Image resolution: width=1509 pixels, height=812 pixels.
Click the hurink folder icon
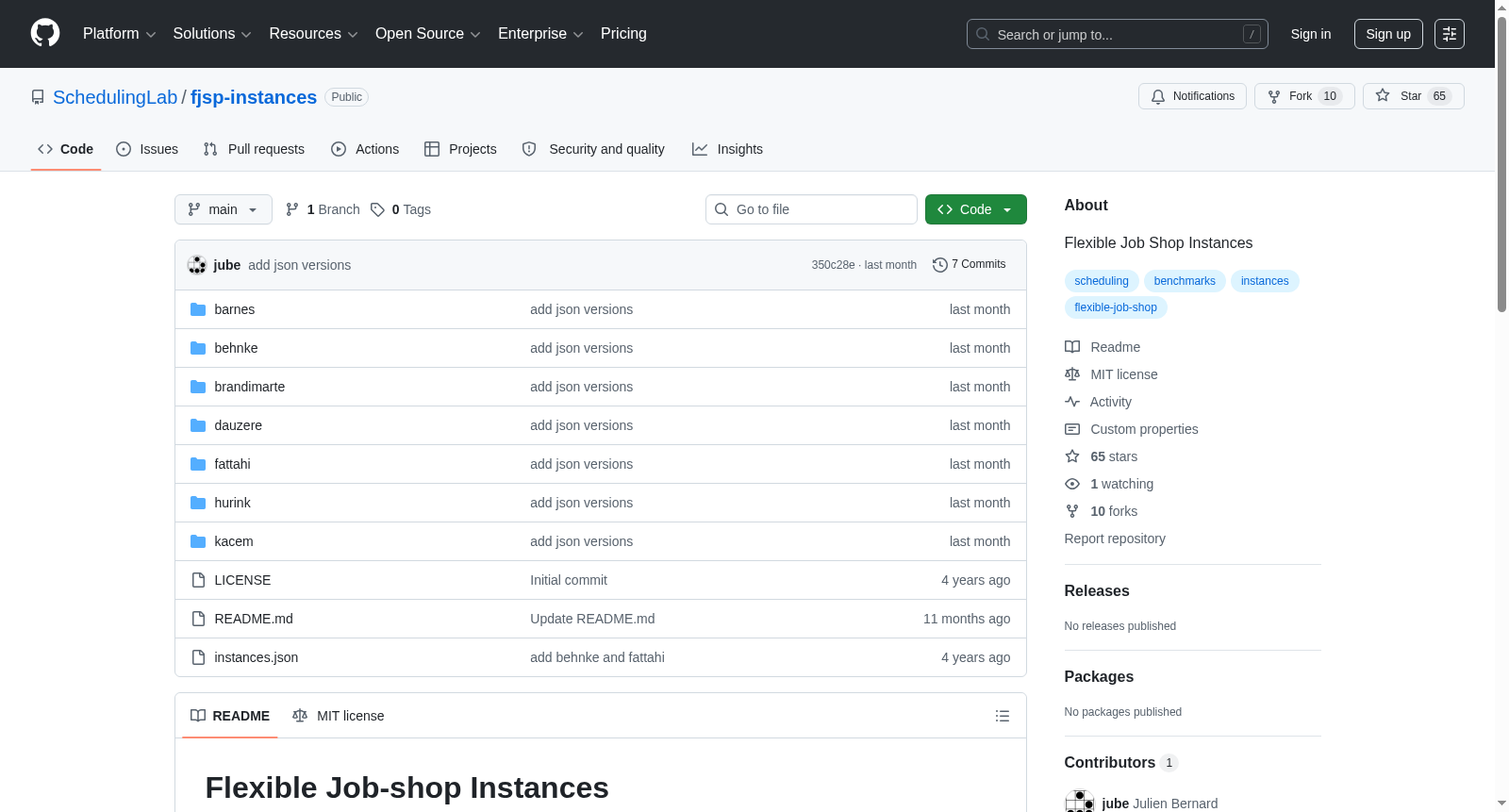[x=198, y=503]
